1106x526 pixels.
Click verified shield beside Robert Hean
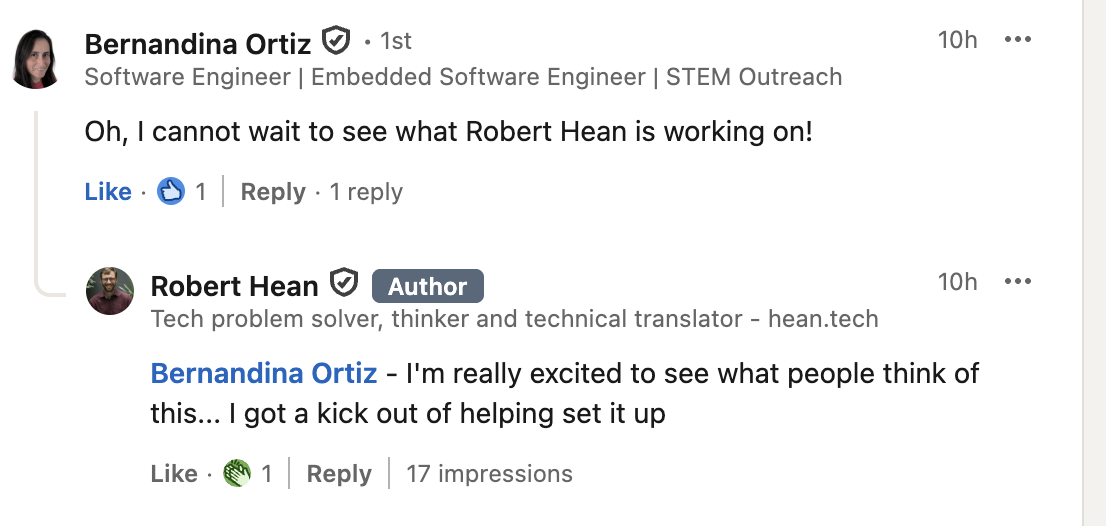tap(345, 285)
